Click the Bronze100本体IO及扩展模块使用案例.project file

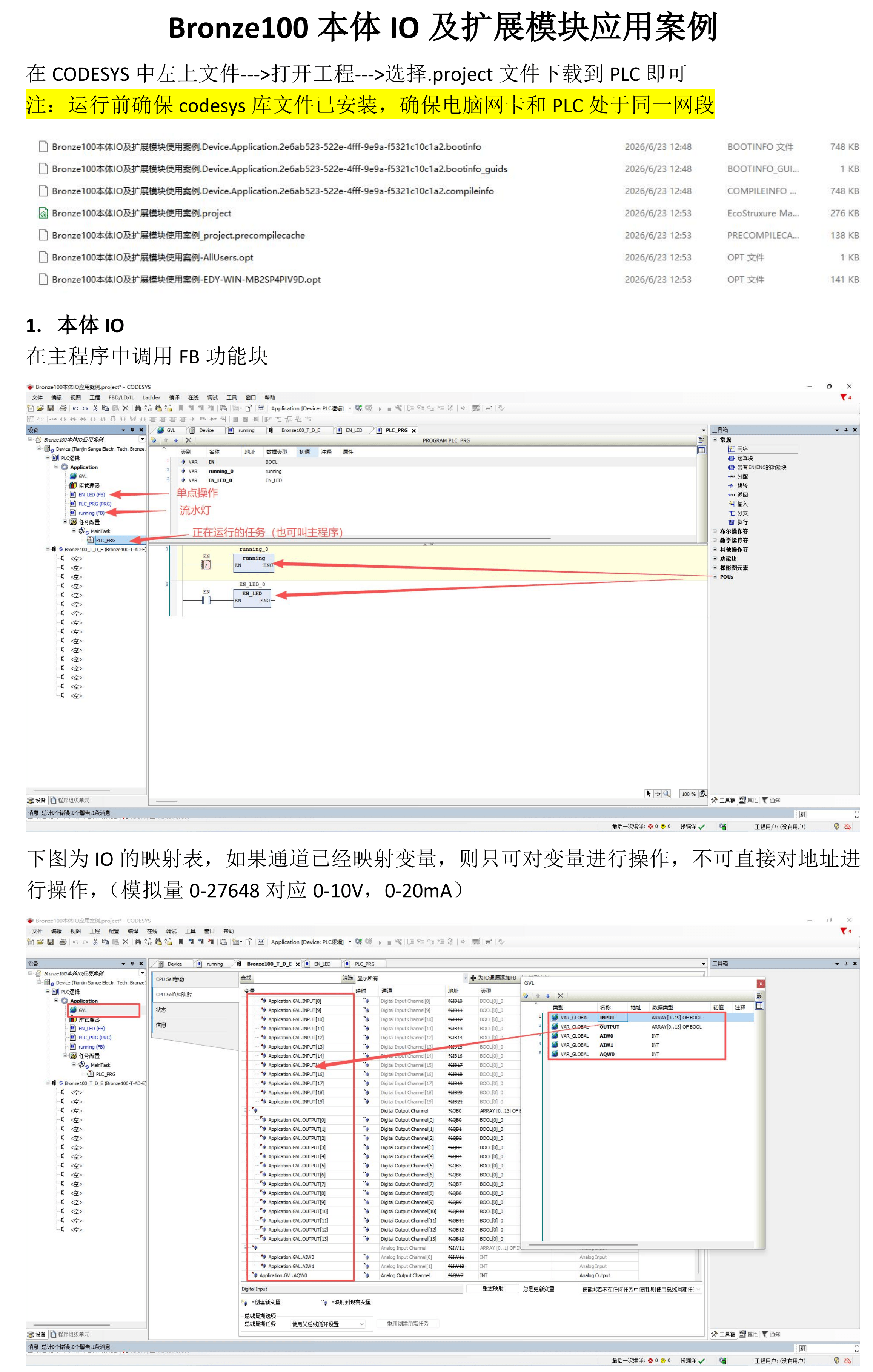(x=141, y=213)
